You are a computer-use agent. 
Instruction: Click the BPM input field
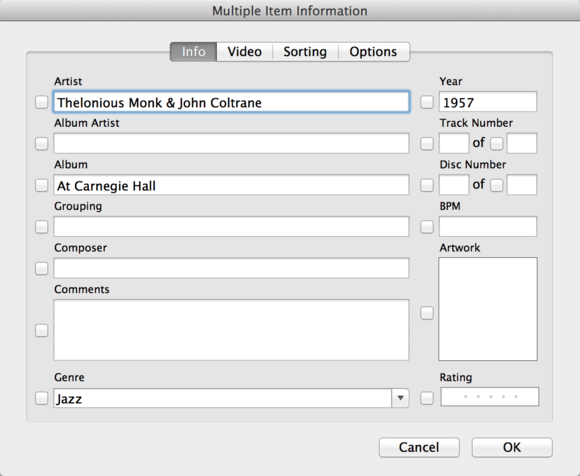pyautogui.click(x=488, y=226)
